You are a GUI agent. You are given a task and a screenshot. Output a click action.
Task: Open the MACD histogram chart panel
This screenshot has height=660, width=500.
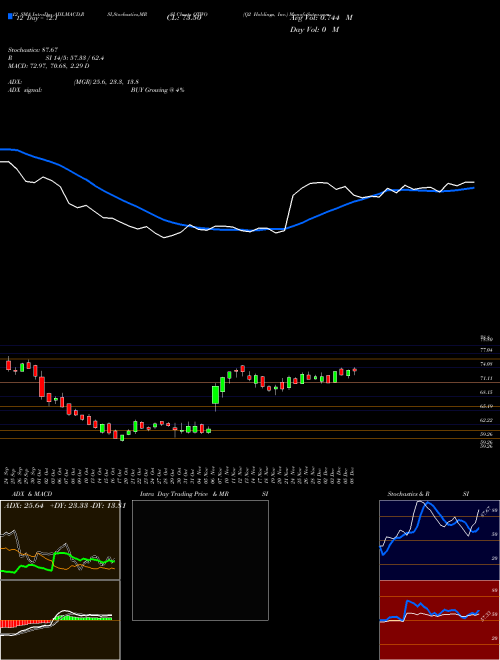click(x=60, y=620)
